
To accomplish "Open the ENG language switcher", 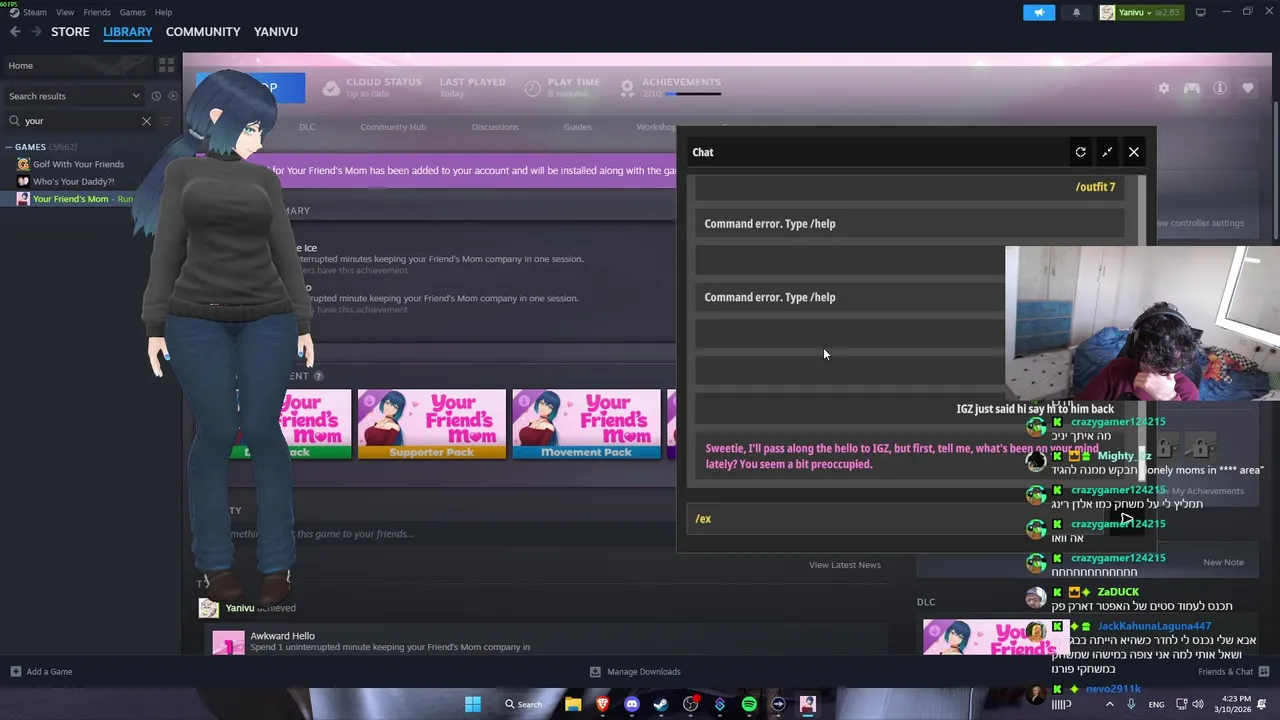I will coord(1156,705).
